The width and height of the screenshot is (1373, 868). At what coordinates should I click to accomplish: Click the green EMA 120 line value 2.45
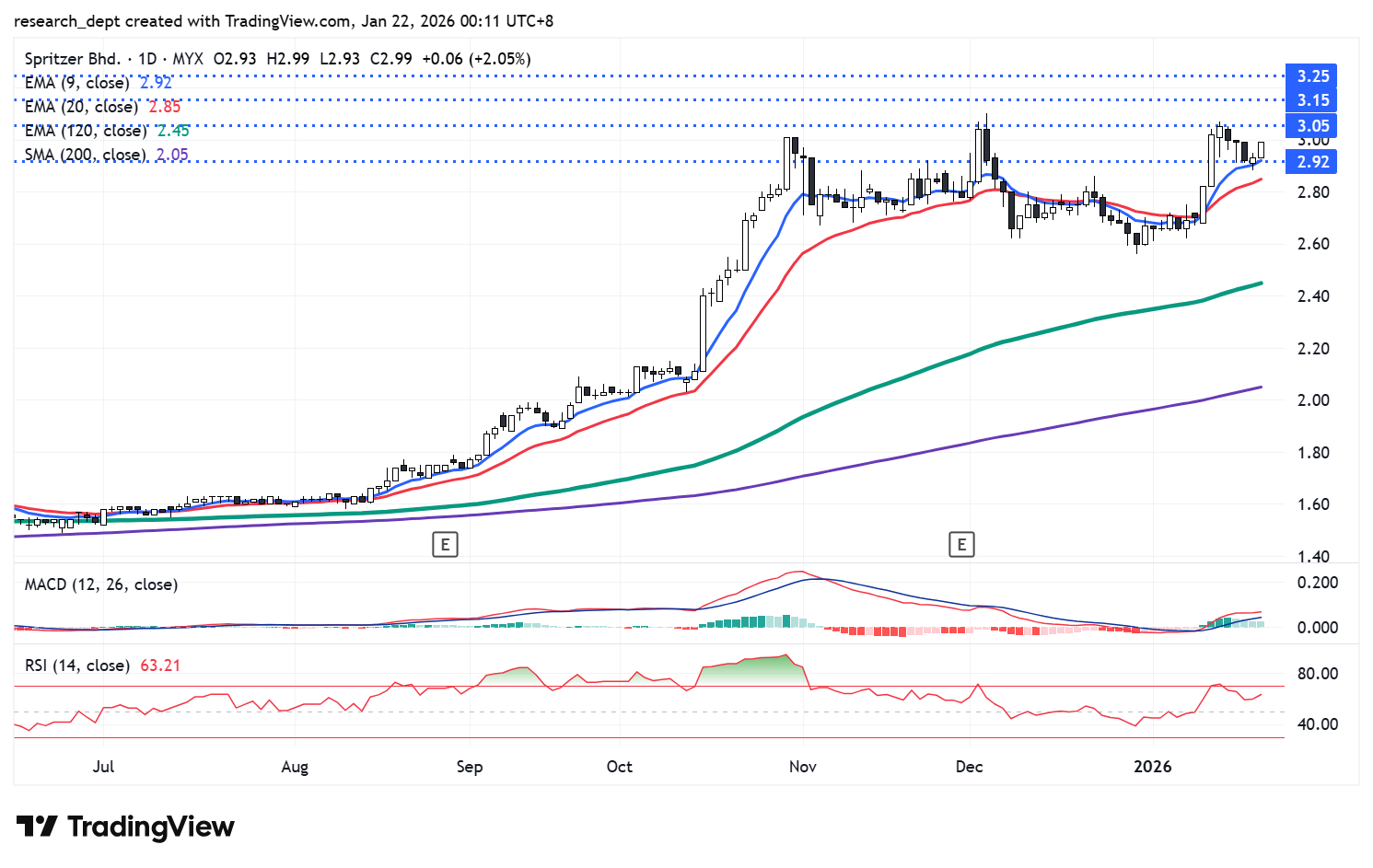(173, 131)
